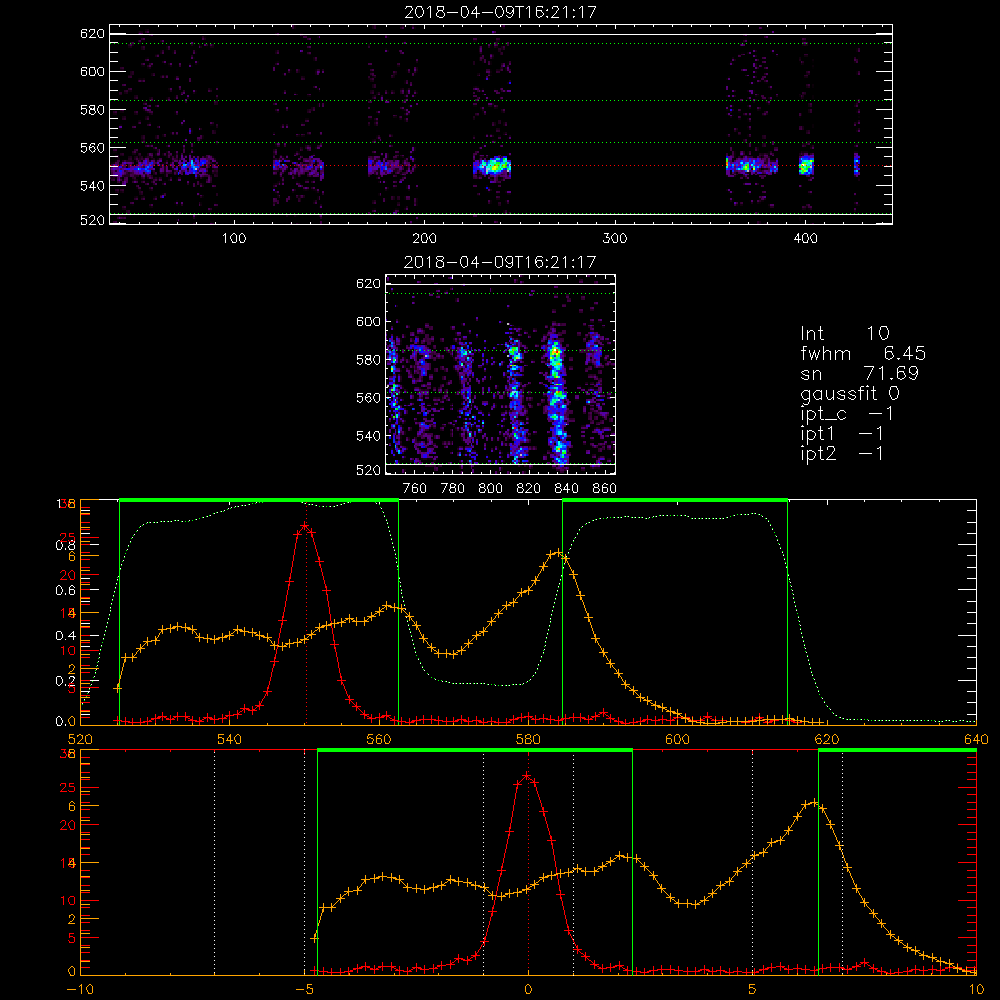The width and height of the screenshot is (1000, 1000).
Task: Click the '100' x-axis label of top spectrogram
Action: pyautogui.click(x=234, y=239)
